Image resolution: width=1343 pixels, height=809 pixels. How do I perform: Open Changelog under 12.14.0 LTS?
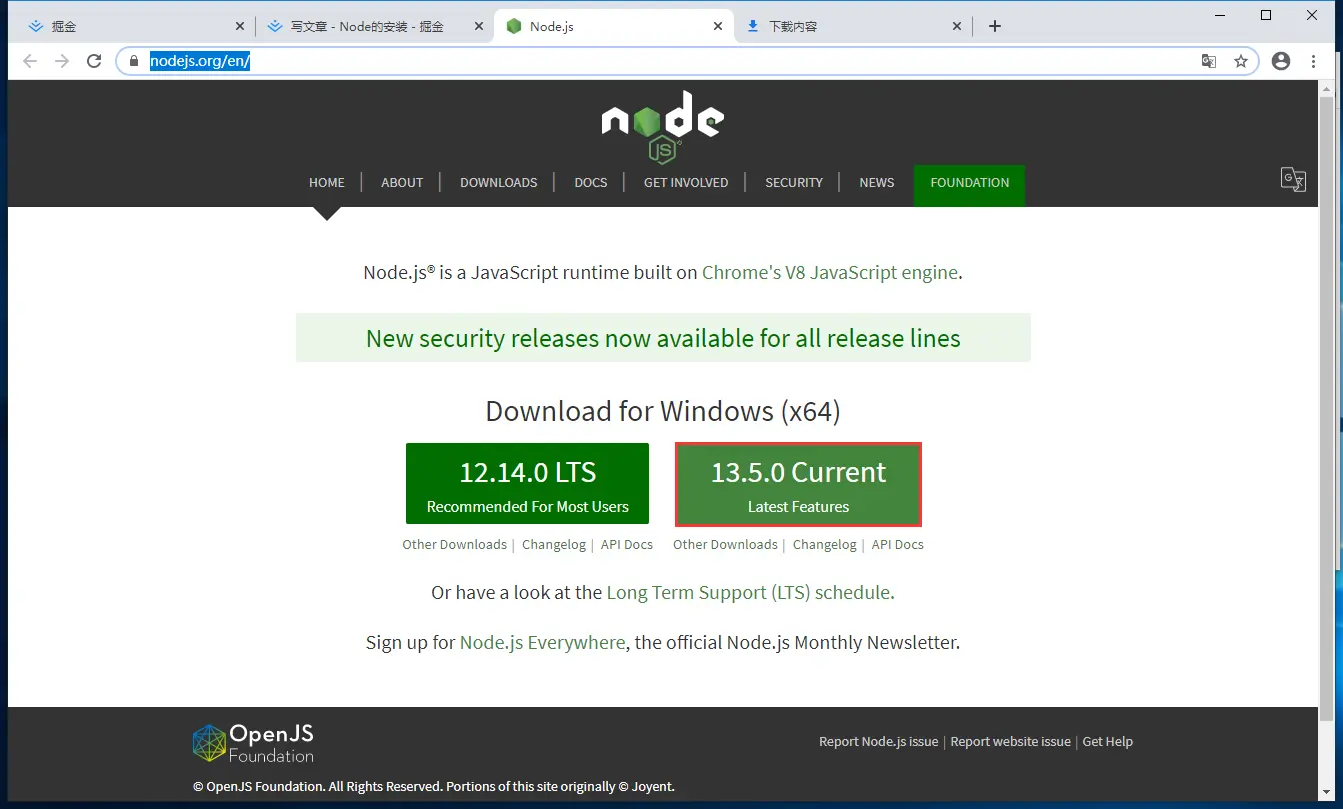(554, 544)
